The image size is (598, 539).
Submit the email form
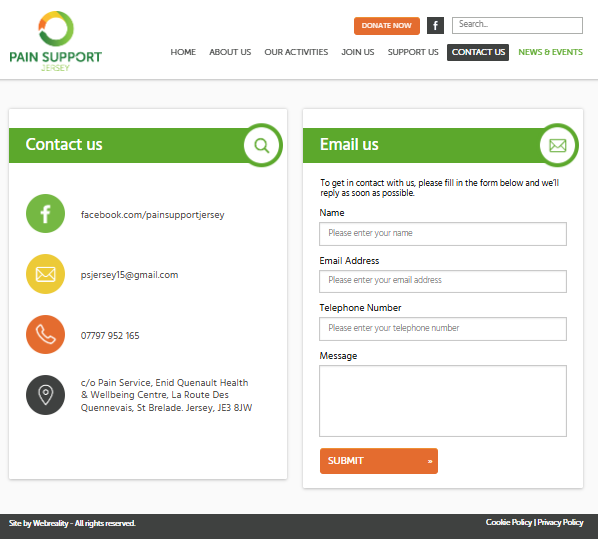click(379, 461)
